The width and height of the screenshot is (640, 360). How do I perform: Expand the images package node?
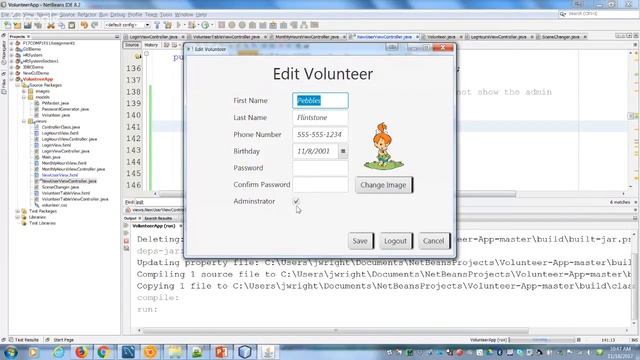tap(24, 91)
